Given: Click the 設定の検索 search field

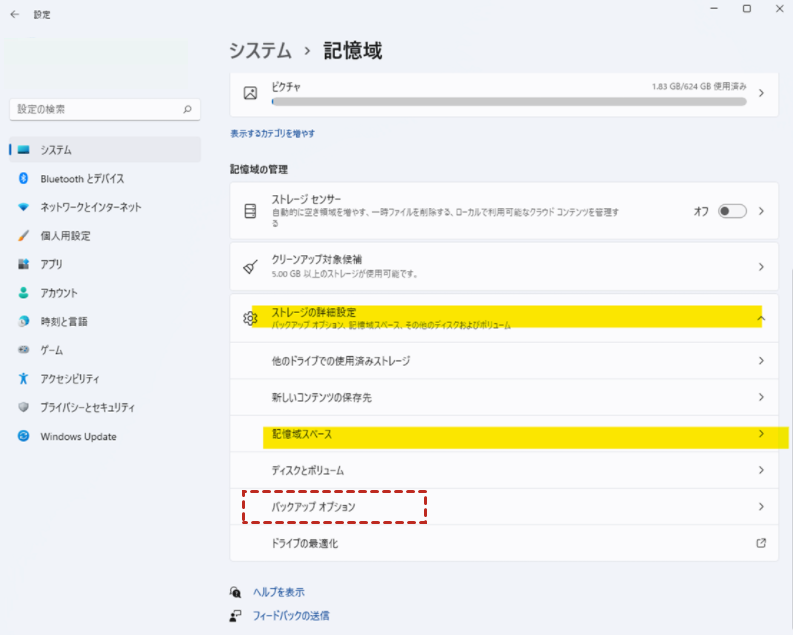Looking at the screenshot, I should 105,109.
